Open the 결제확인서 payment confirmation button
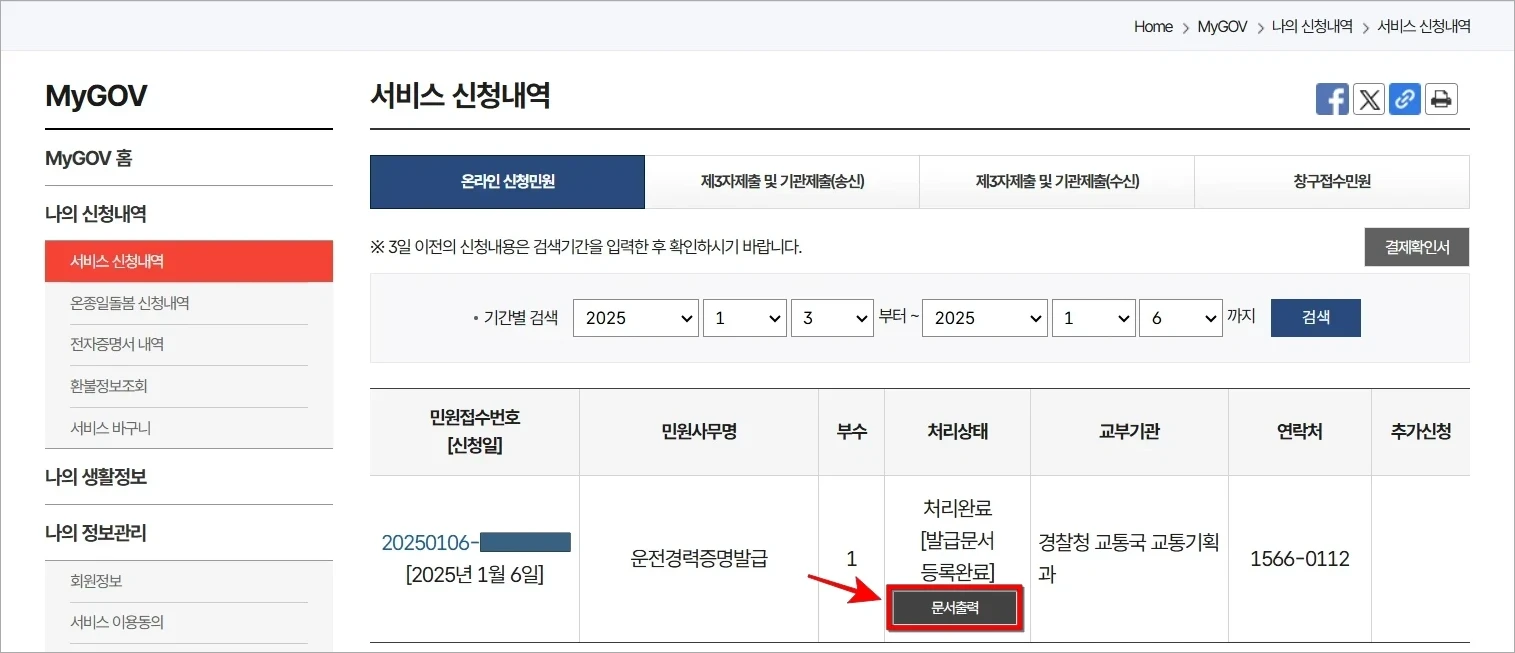 (x=1416, y=246)
